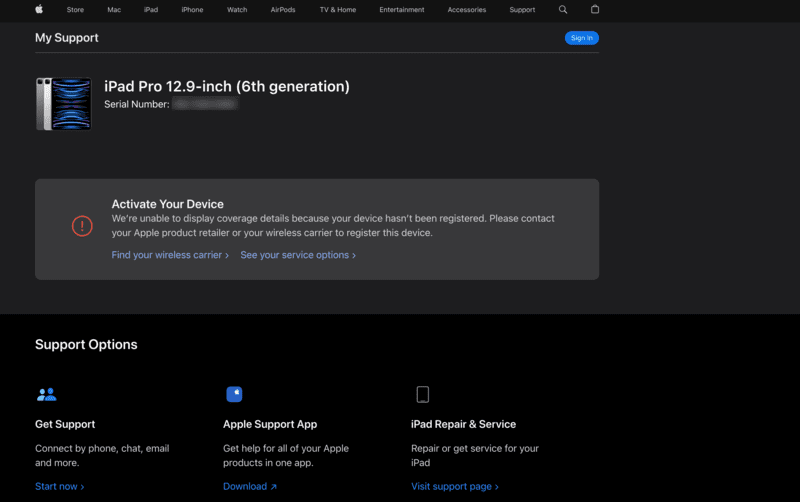Open the Support menu
800x502 pixels.
522,10
